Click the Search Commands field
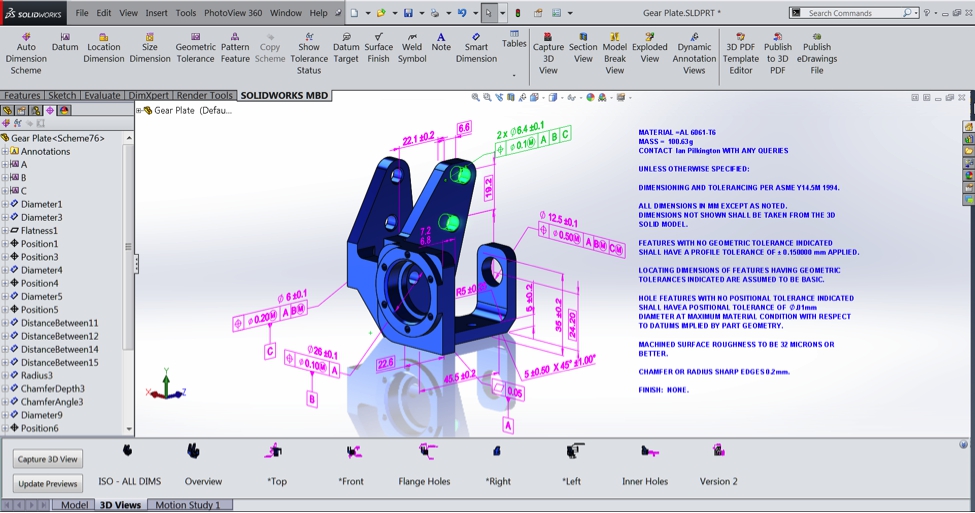This screenshot has width=975, height=513. pos(854,13)
